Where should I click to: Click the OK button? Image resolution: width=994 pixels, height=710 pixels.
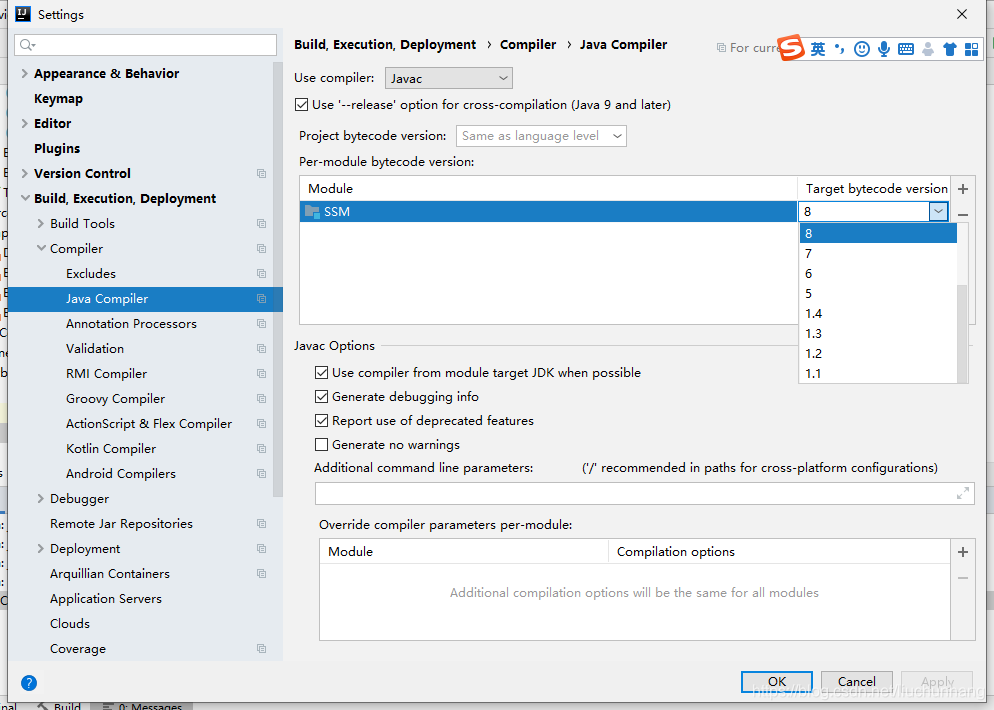coord(777,682)
